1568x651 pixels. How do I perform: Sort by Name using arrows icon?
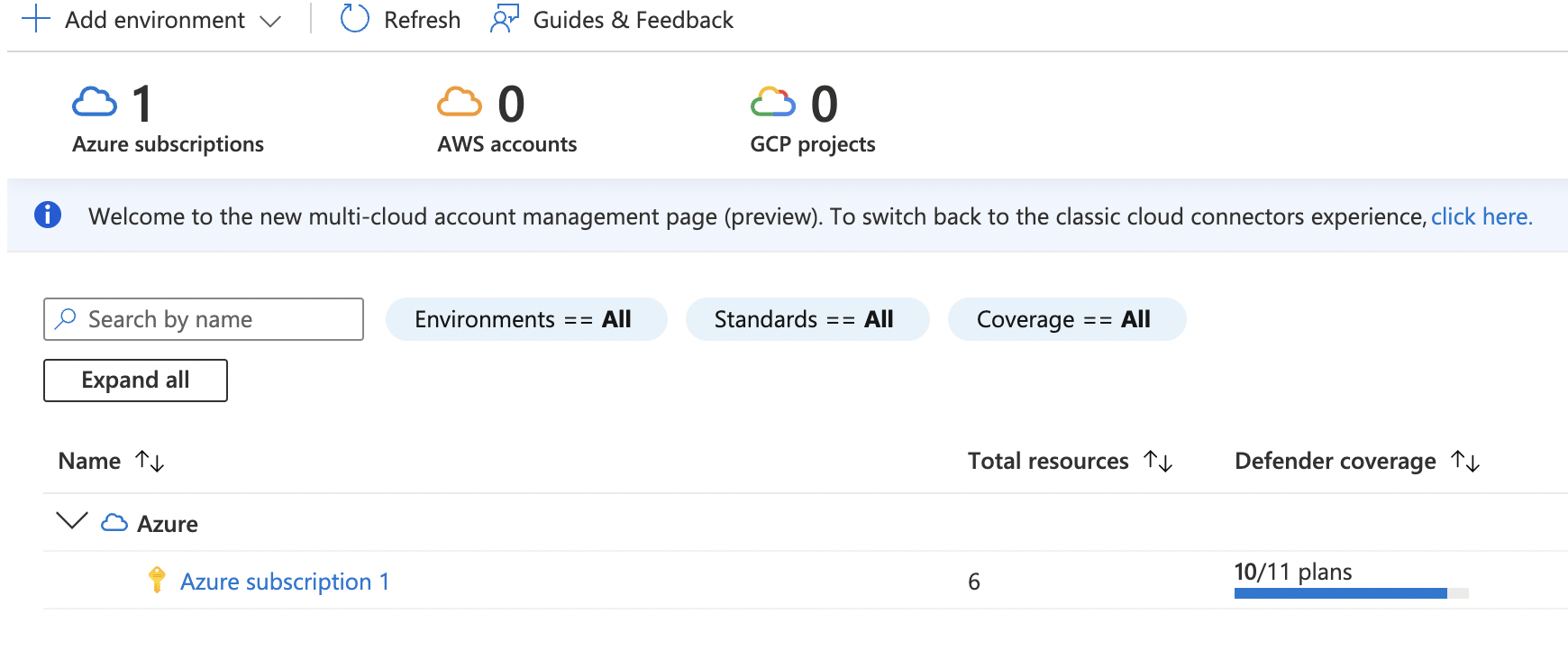(x=150, y=461)
